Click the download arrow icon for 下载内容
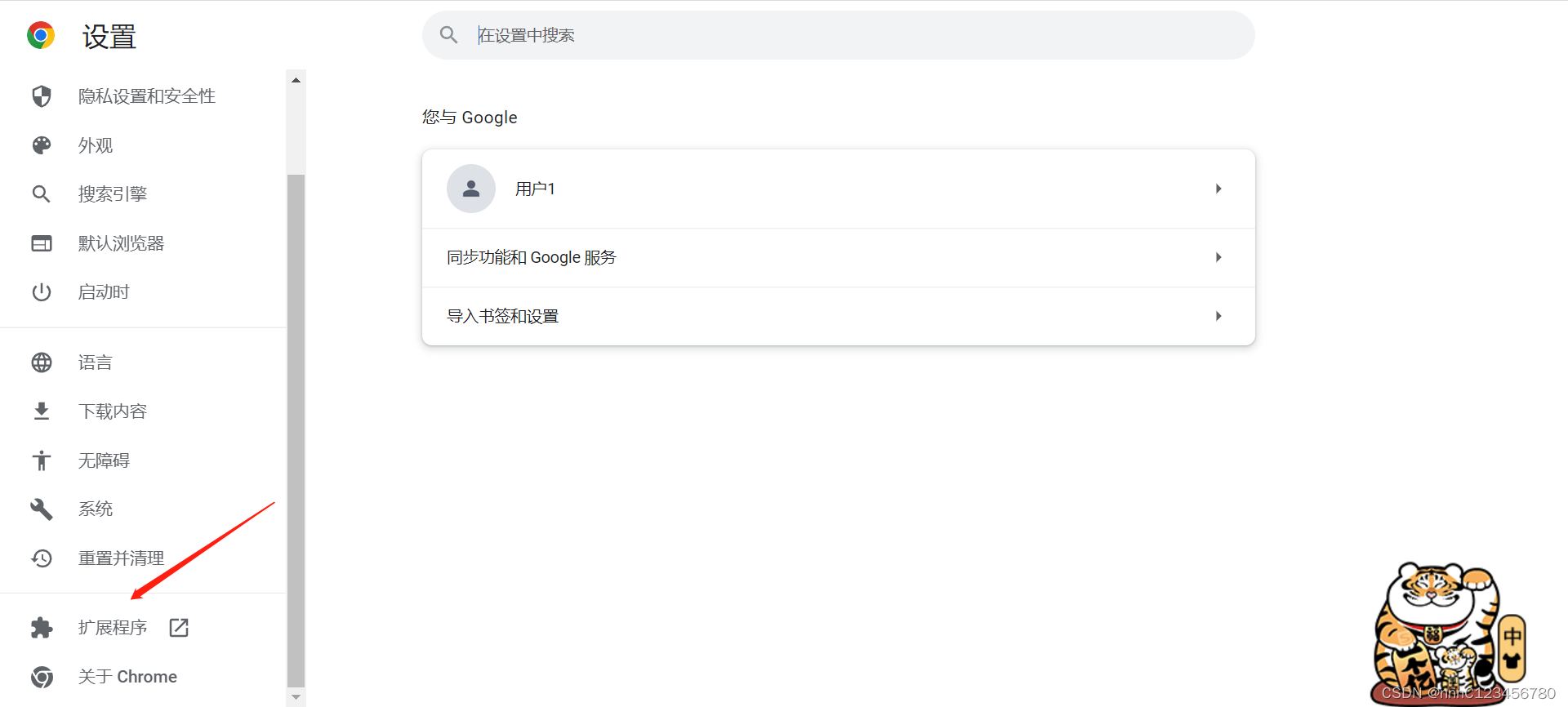Screen dimensions: 1568x707 click(x=42, y=411)
